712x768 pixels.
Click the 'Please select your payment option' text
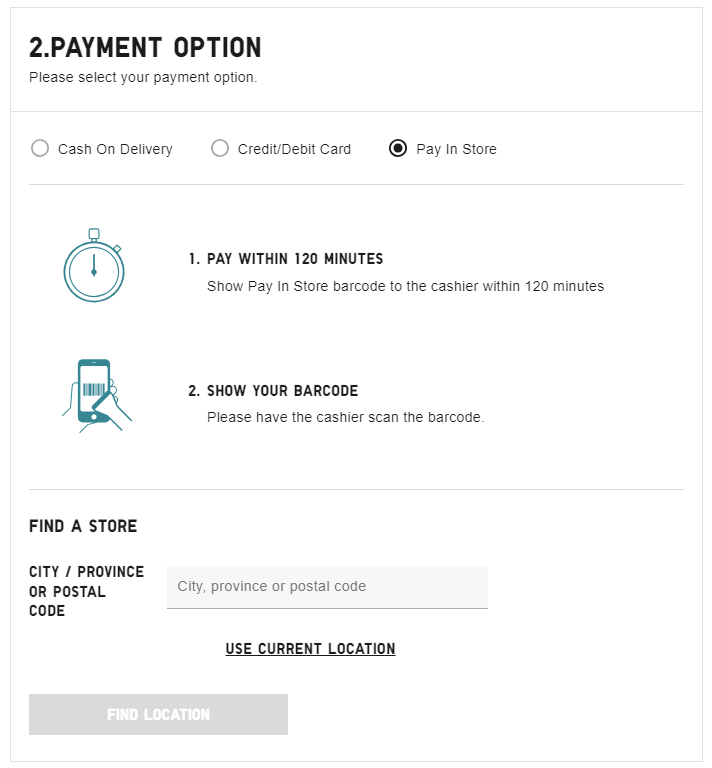coord(143,77)
